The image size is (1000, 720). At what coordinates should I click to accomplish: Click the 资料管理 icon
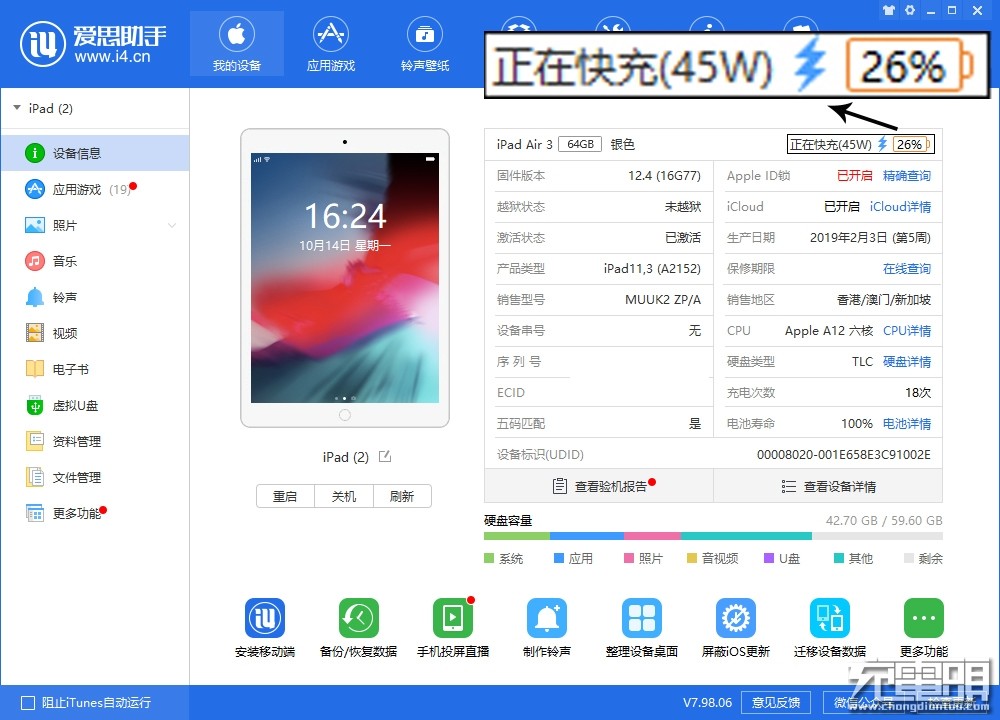[x=34, y=441]
